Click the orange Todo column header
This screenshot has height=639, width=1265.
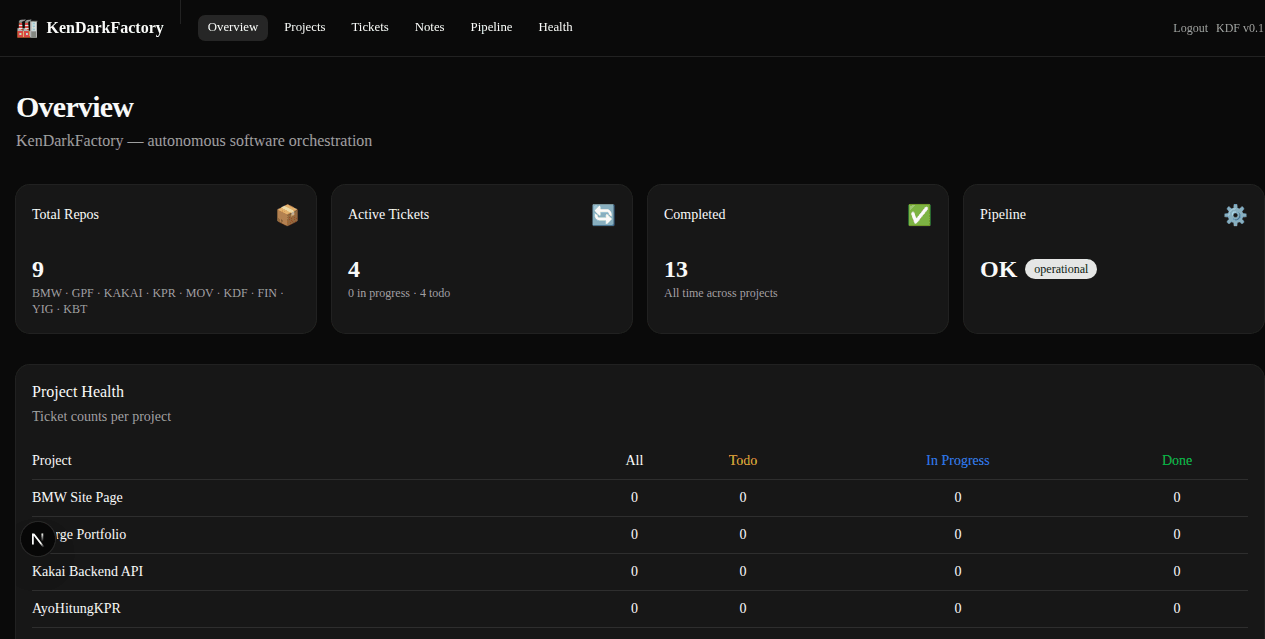point(743,460)
